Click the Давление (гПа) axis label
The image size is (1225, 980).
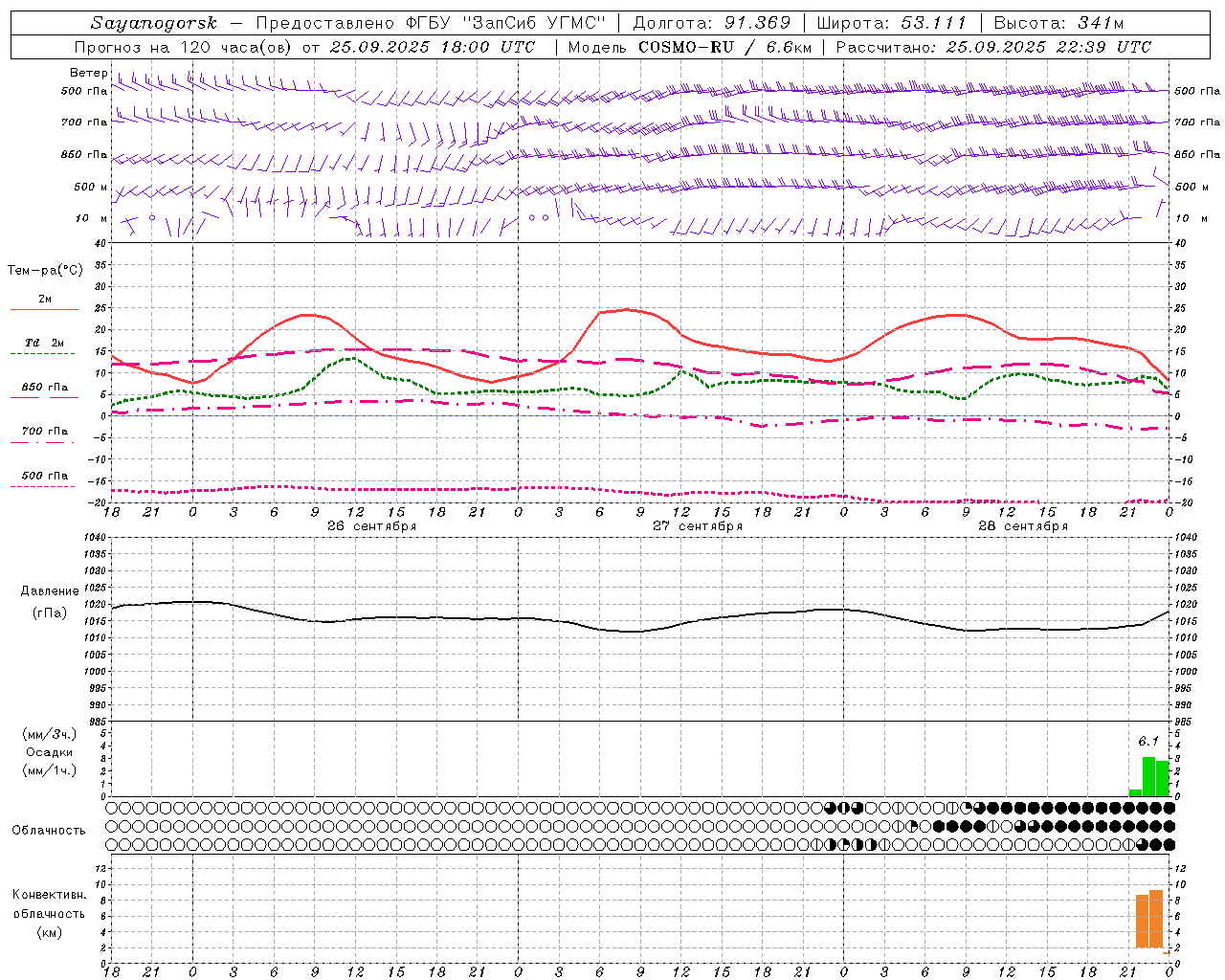tap(50, 602)
